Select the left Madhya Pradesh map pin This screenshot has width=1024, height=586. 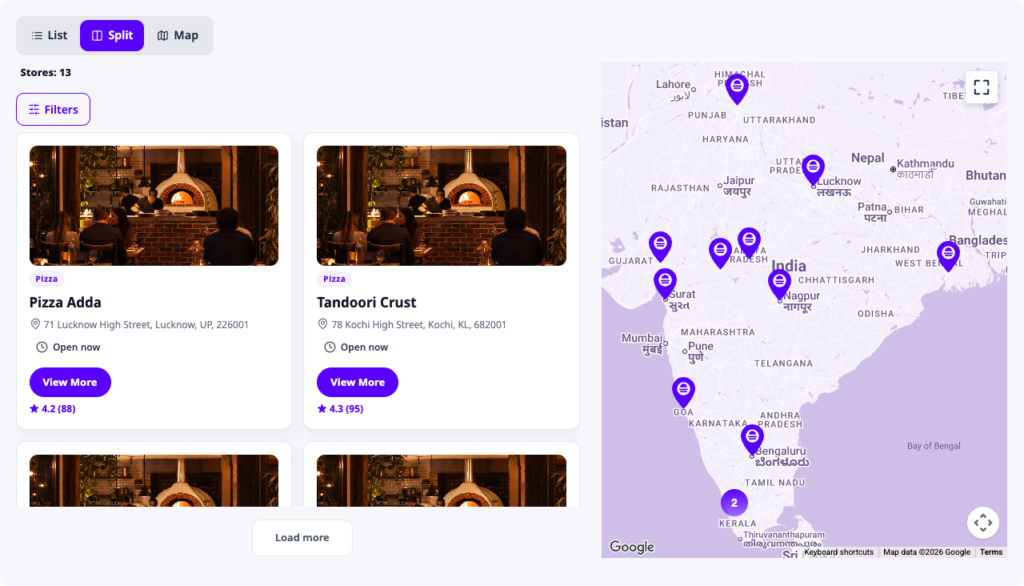(x=720, y=253)
